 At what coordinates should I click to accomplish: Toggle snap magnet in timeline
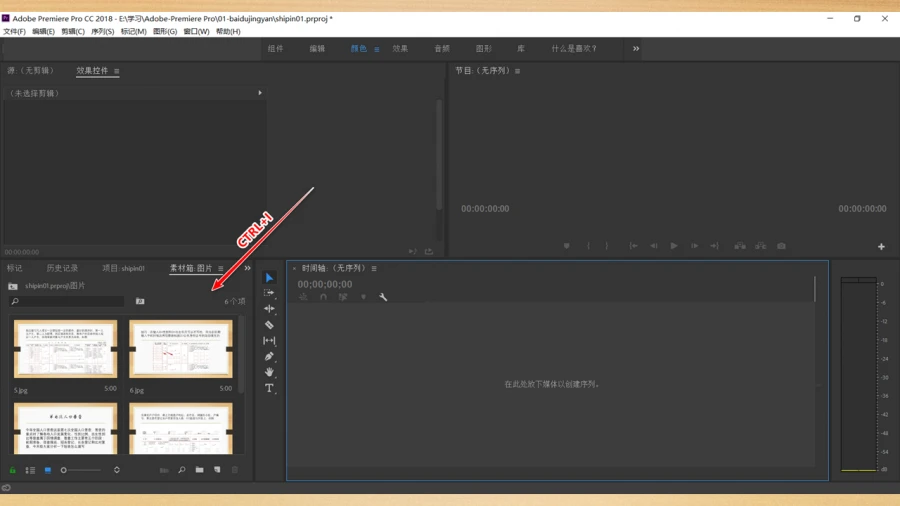tap(323, 297)
